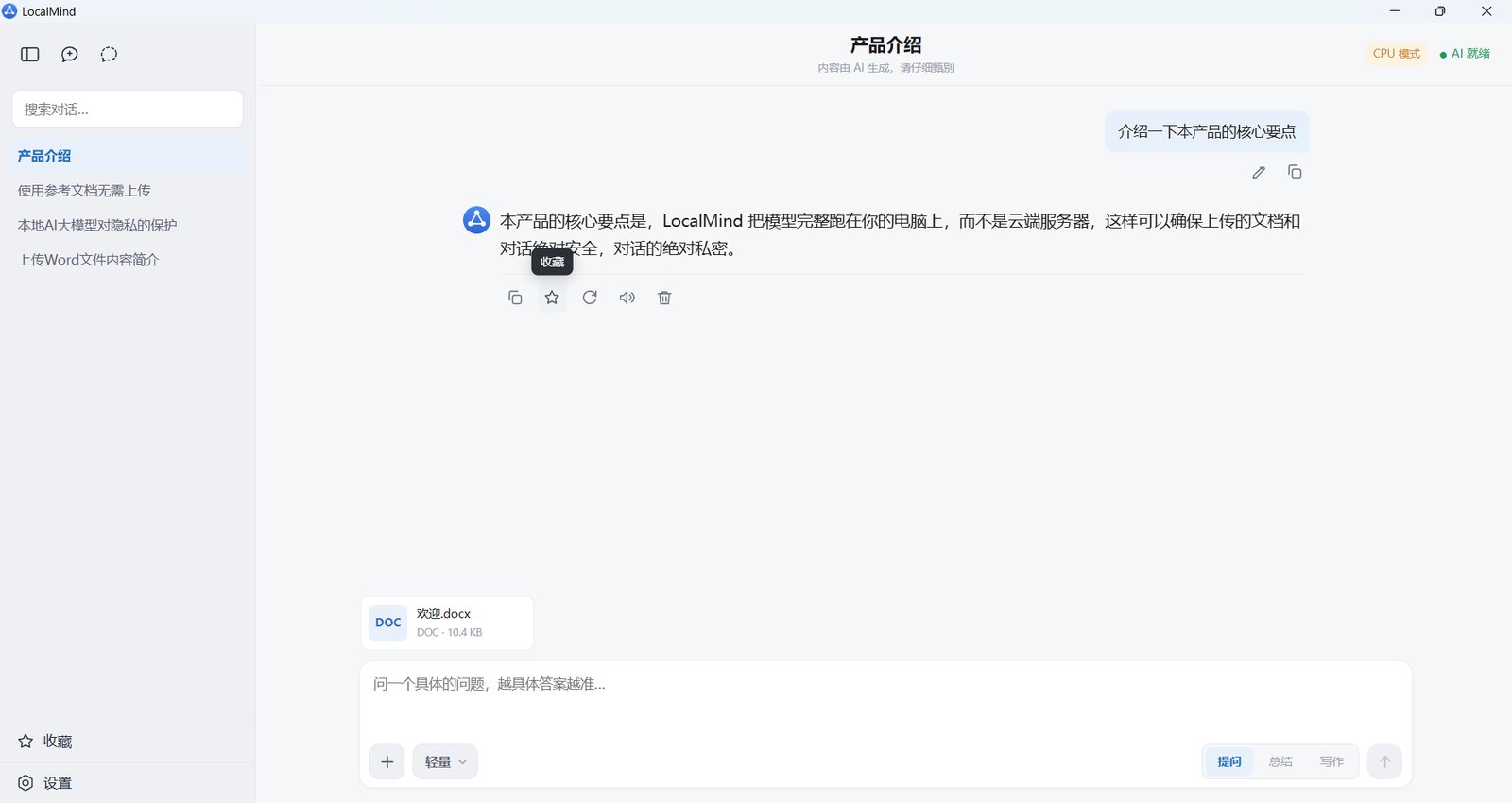Open the 本地AI大模型对隐私的保护 conversation

(x=128, y=225)
